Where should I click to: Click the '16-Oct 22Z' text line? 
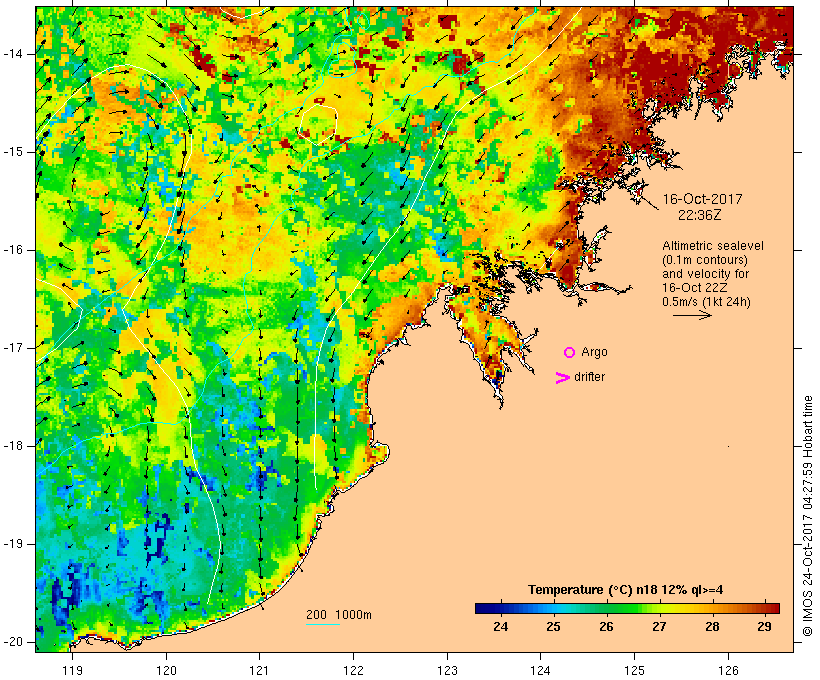(694, 288)
